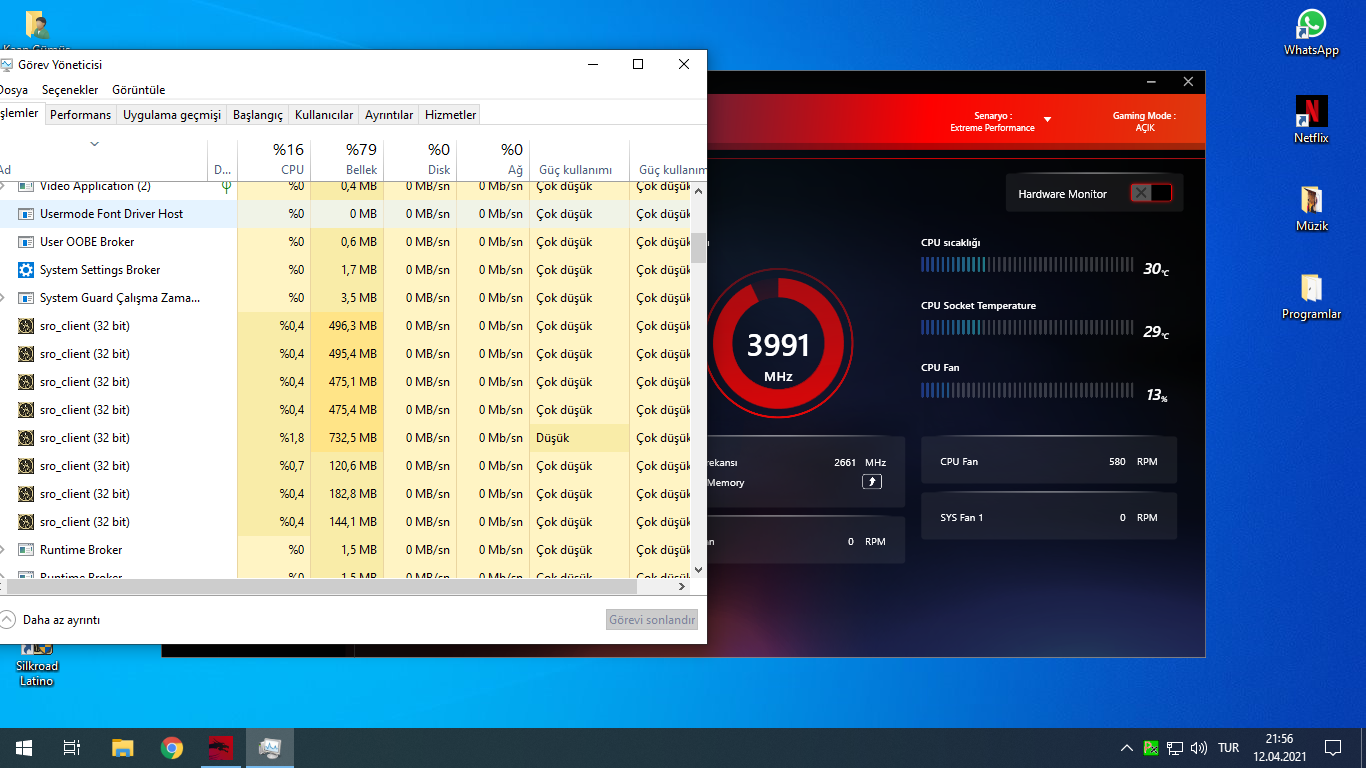The image size is (1366, 768).
Task: Click the Müzik folder on the desktop
Action: [1311, 208]
